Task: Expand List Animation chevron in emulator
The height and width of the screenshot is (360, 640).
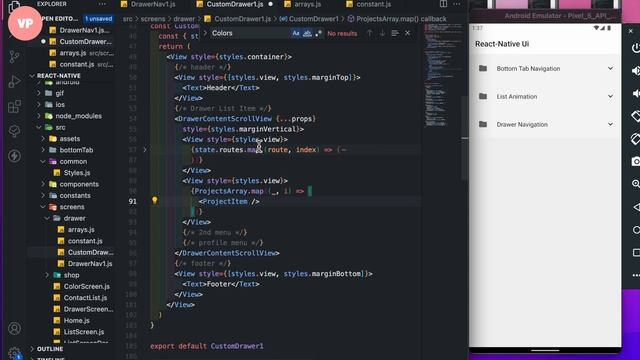Action: coord(610,96)
